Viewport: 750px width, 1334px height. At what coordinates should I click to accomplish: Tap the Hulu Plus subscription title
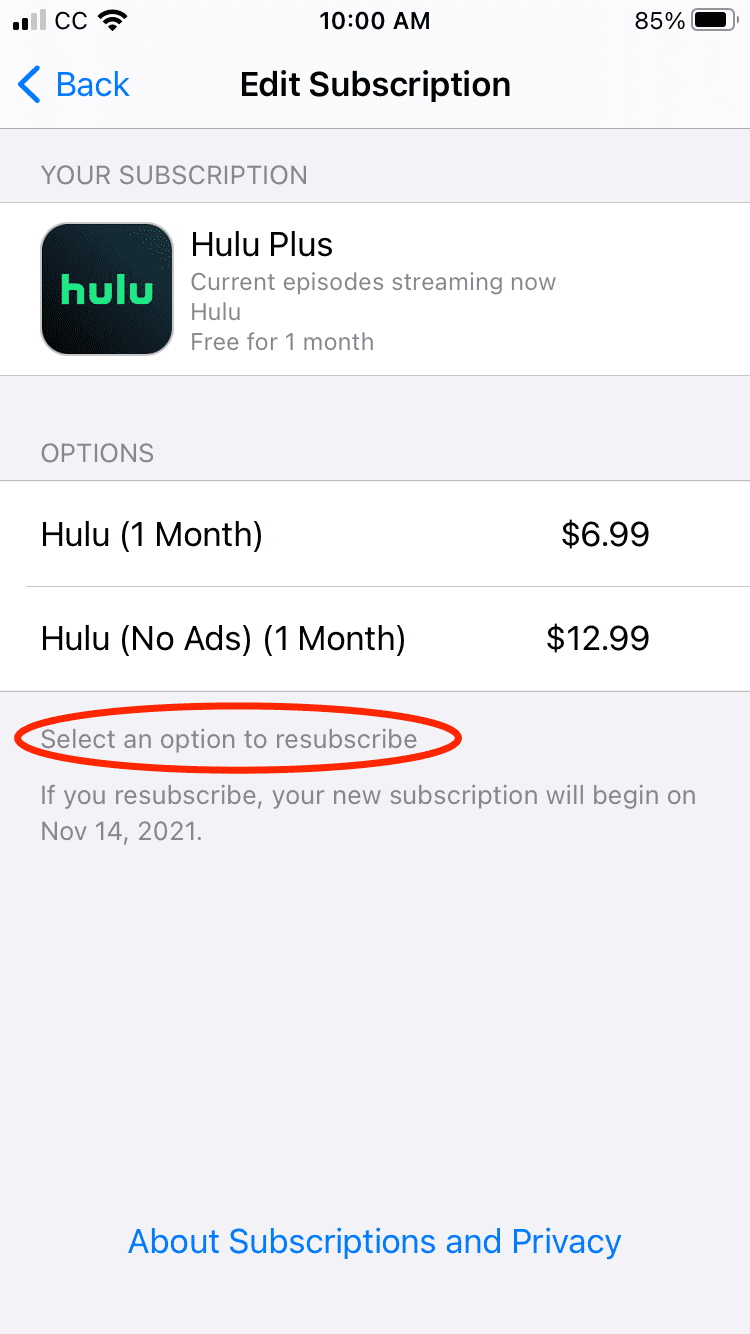tap(262, 244)
